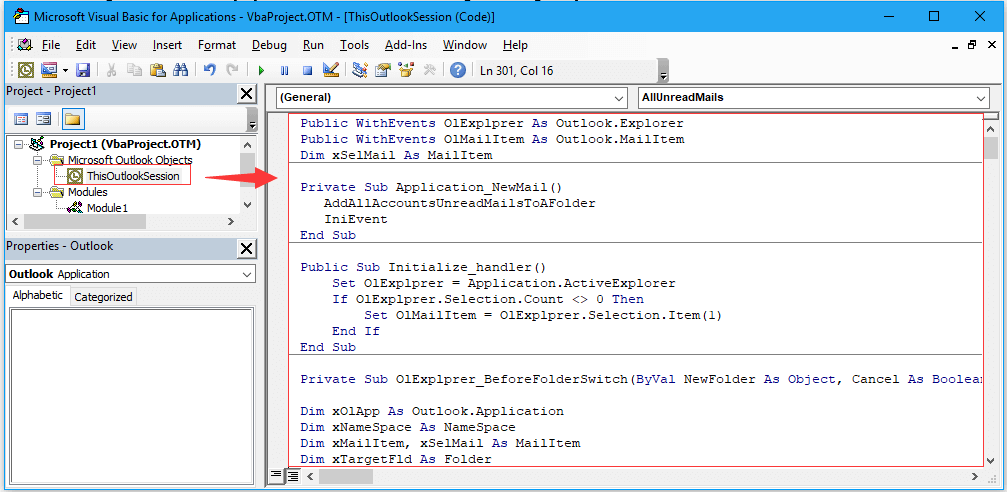Click the Redo arrow icon
The height and width of the screenshot is (492, 1007).
(232, 70)
